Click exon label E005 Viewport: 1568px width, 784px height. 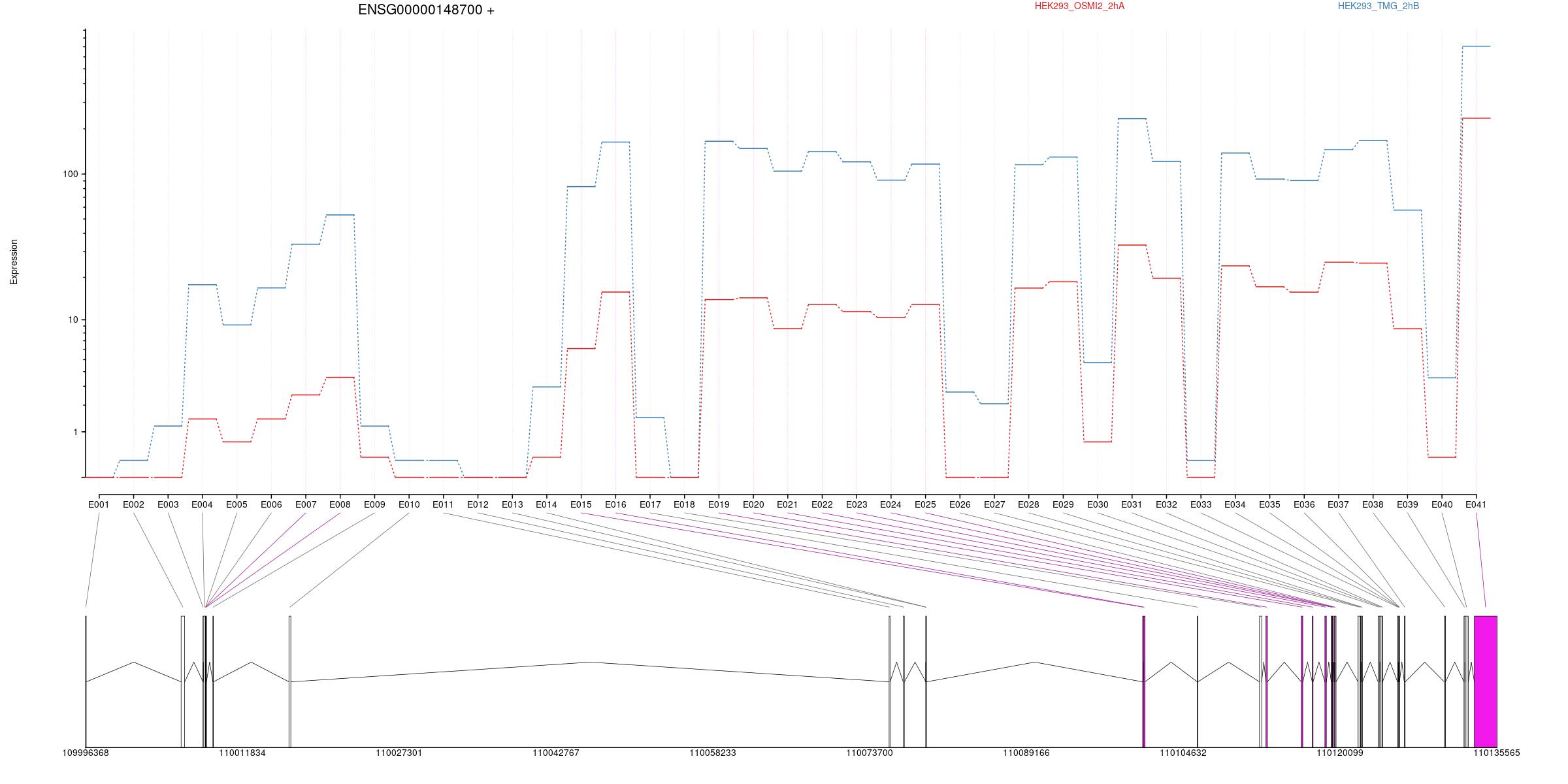click(x=237, y=504)
